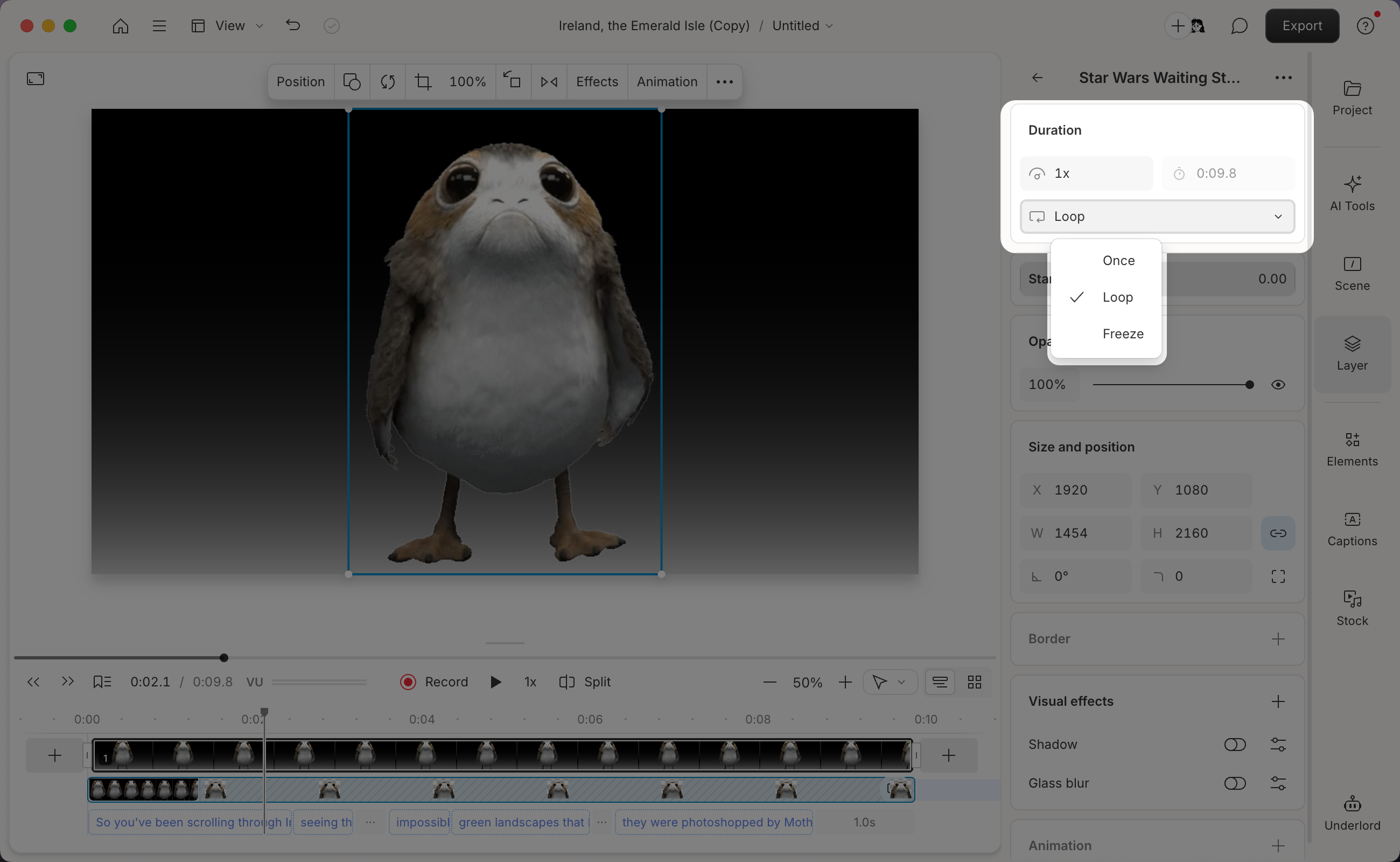Toggle the aspect ratio lock link
Screen dimensions: 1400x862
(1277, 533)
